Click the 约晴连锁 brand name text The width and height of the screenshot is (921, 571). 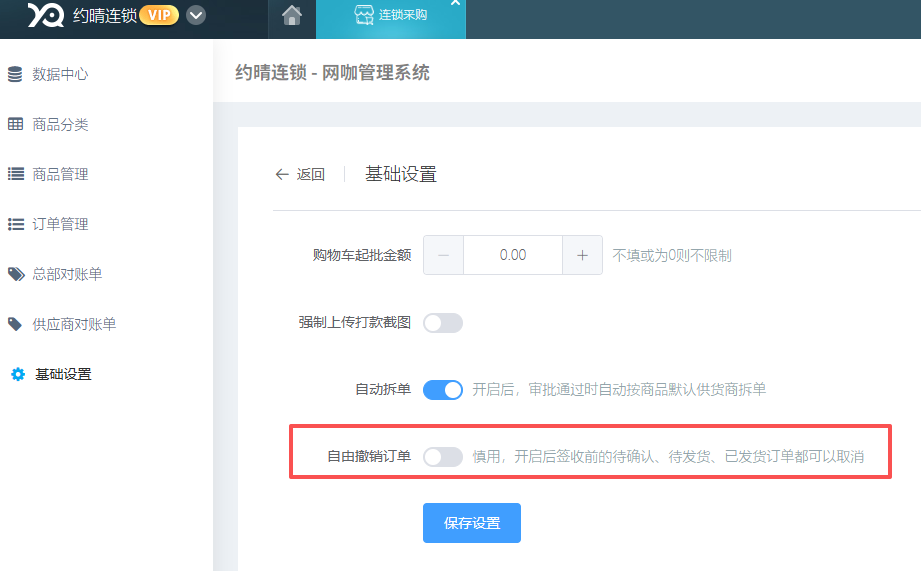pyautogui.click(x=105, y=15)
